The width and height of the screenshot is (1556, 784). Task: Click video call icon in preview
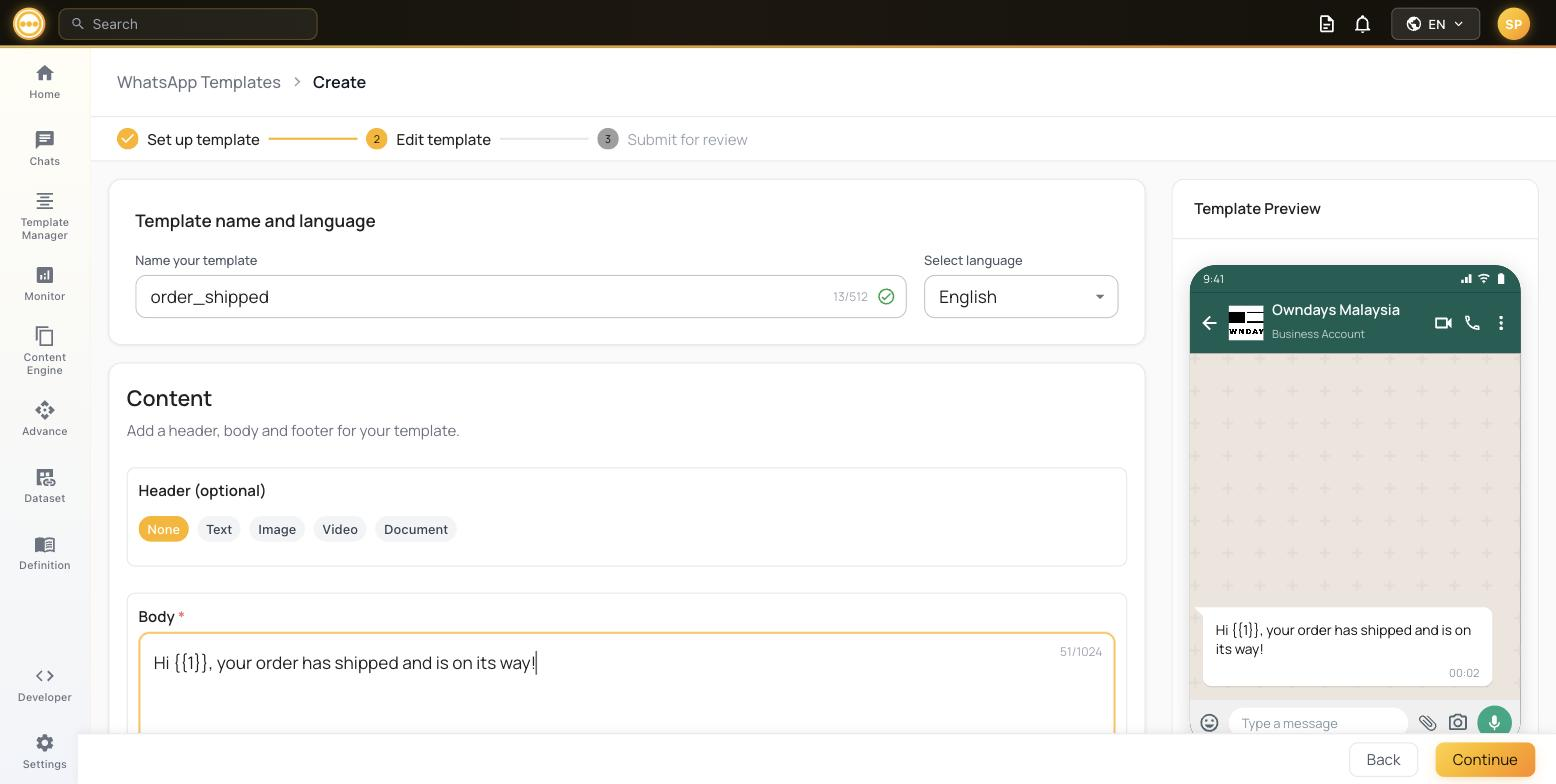pyautogui.click(x=1443, y=323)
